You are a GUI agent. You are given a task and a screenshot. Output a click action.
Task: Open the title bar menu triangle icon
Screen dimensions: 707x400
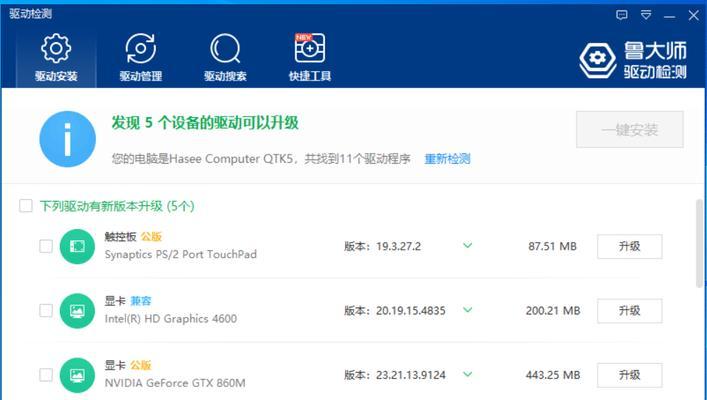tap(646, 15)
